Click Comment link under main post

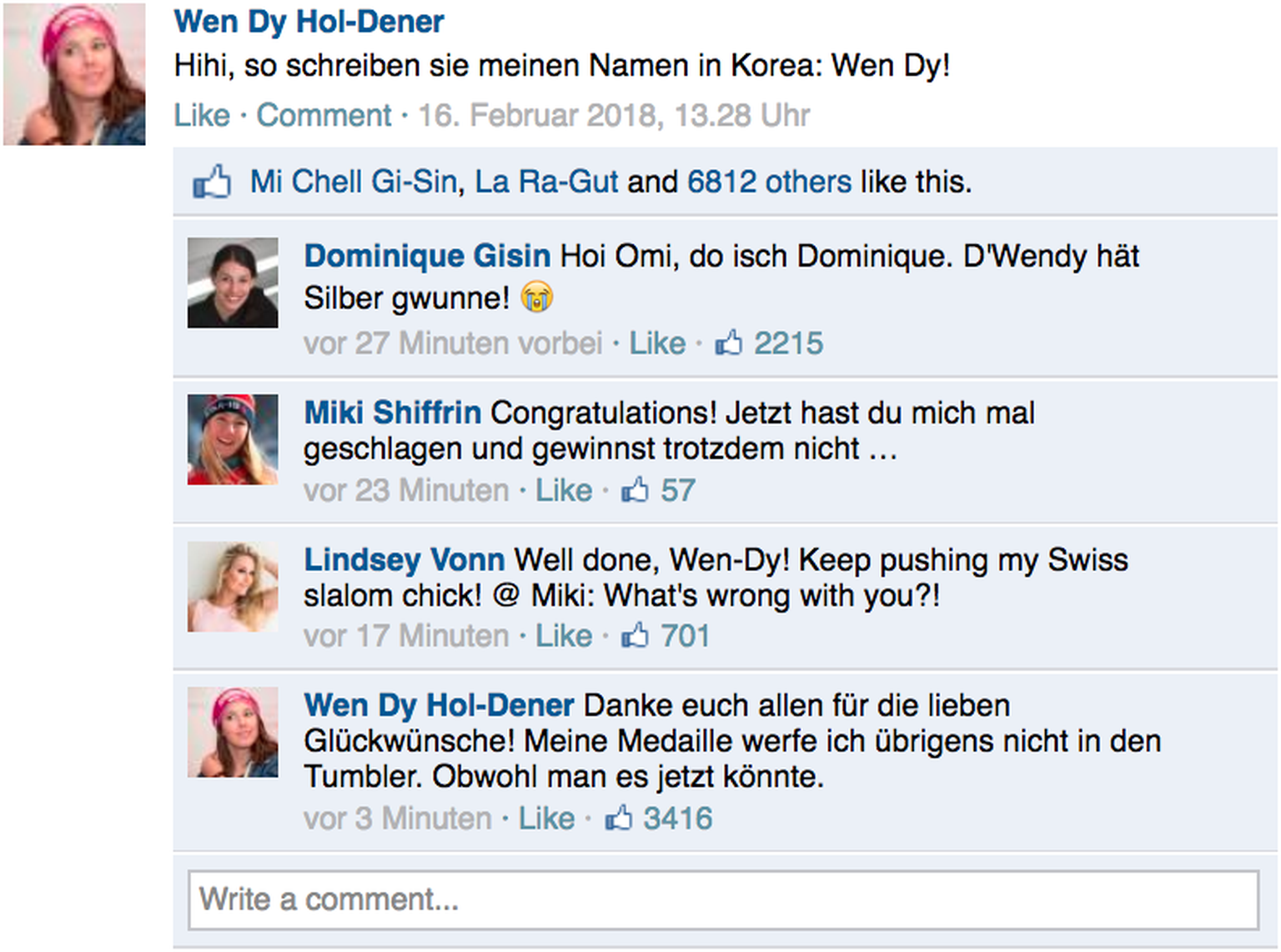click(x=324, y=115)
